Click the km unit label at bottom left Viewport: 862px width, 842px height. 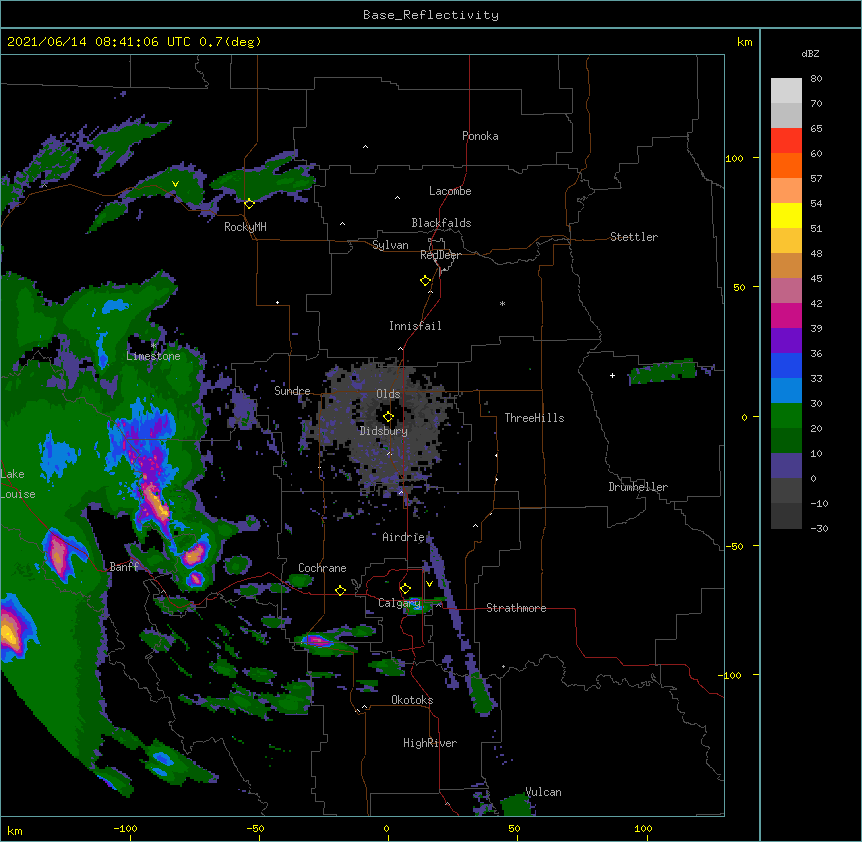click(15, 831)
